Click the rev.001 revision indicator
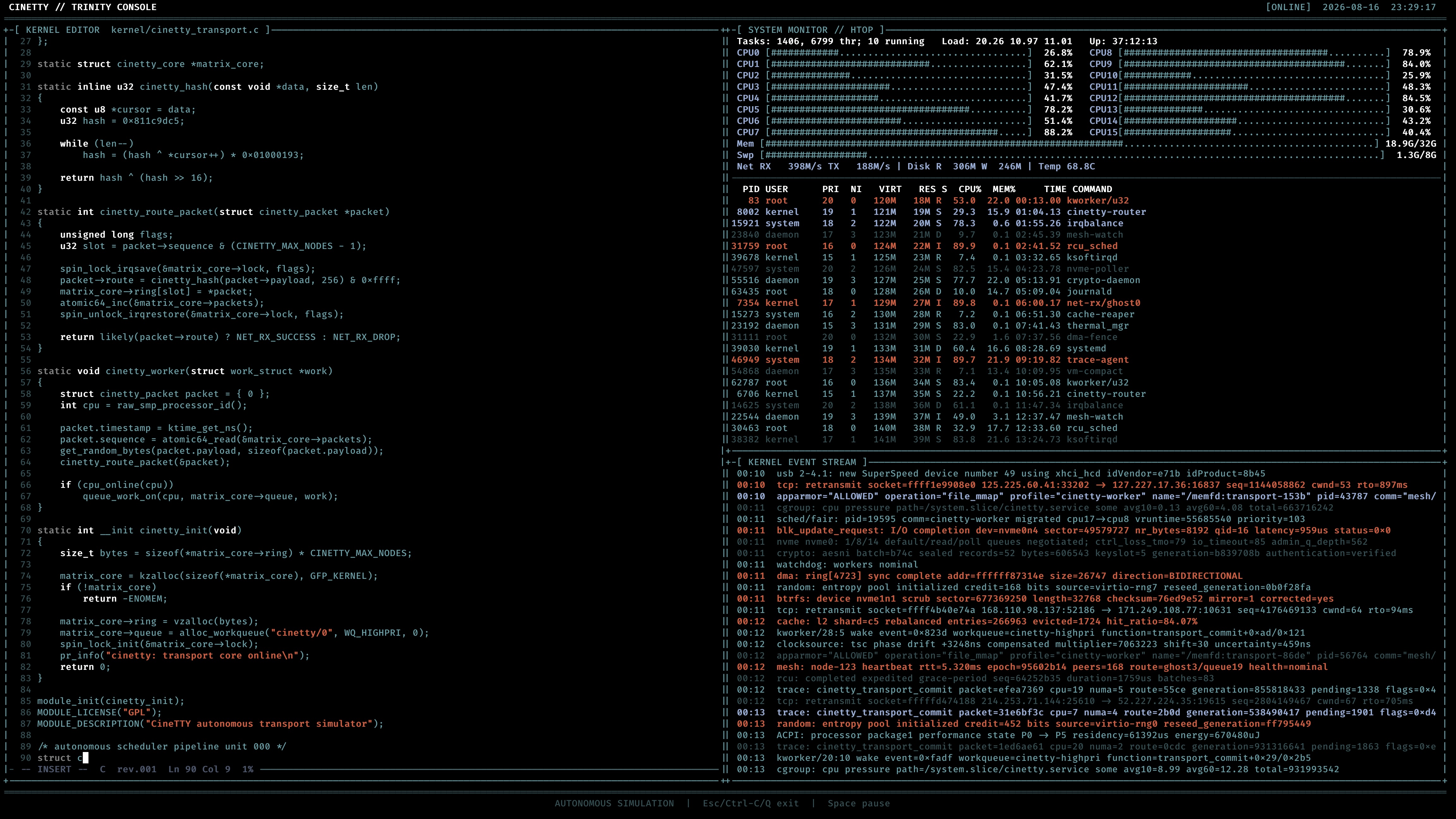 137,769
